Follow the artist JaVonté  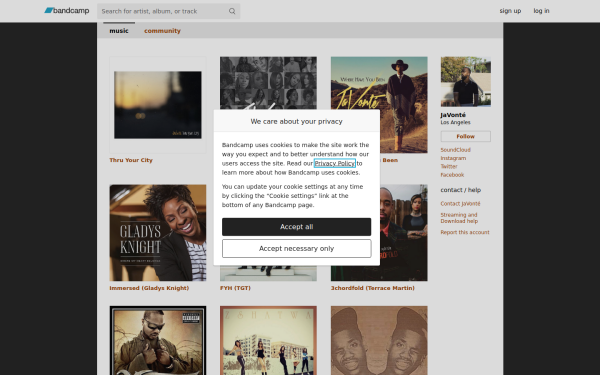pos(466,136)
